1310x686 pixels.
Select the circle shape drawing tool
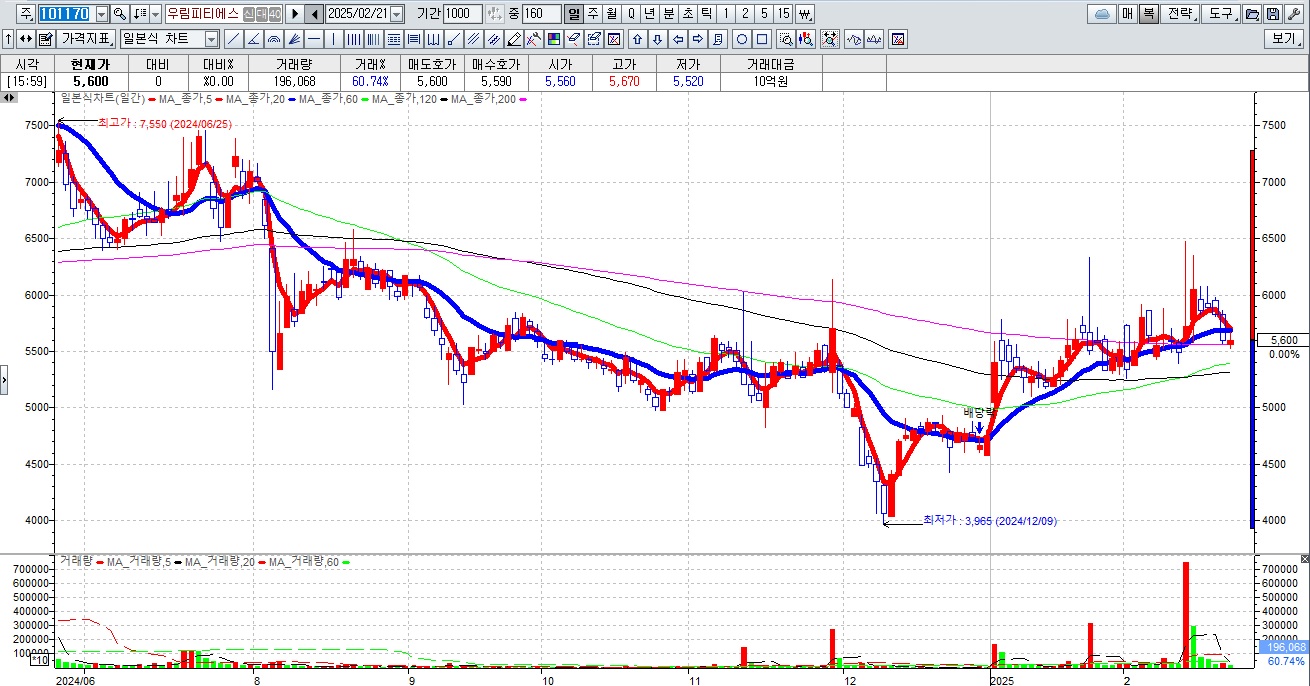coord(742,39)
